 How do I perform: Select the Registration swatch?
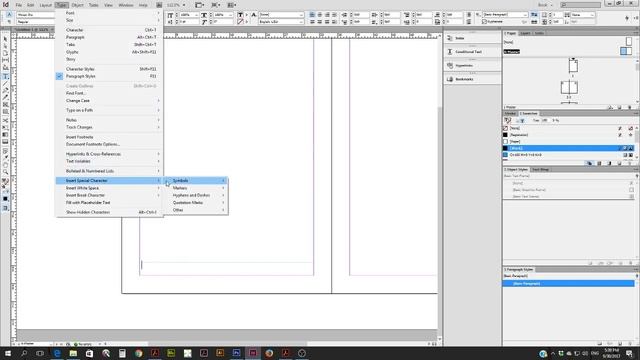point(568,135)
